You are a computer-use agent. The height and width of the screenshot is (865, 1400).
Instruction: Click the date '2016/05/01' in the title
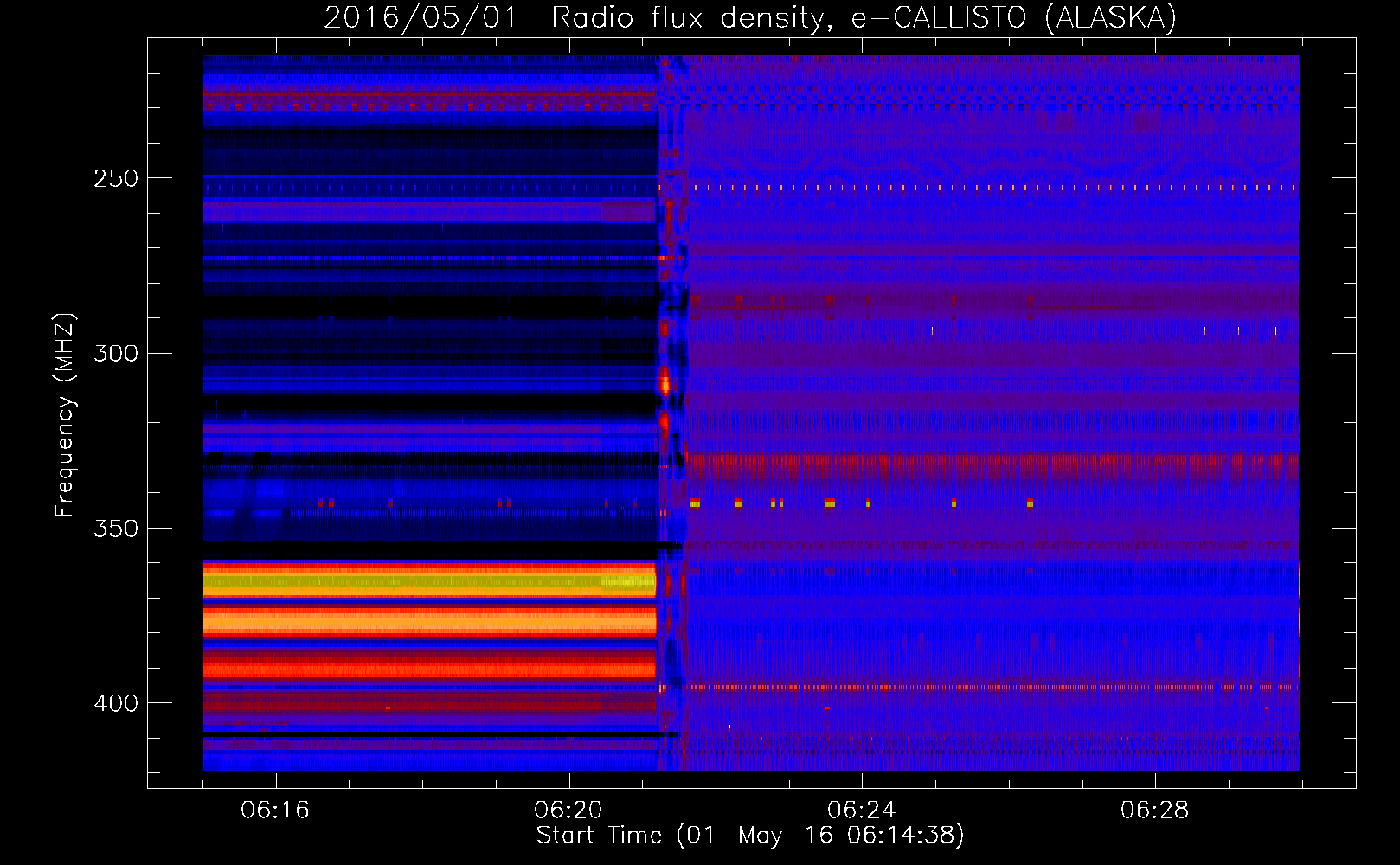[x=421, y=17]
